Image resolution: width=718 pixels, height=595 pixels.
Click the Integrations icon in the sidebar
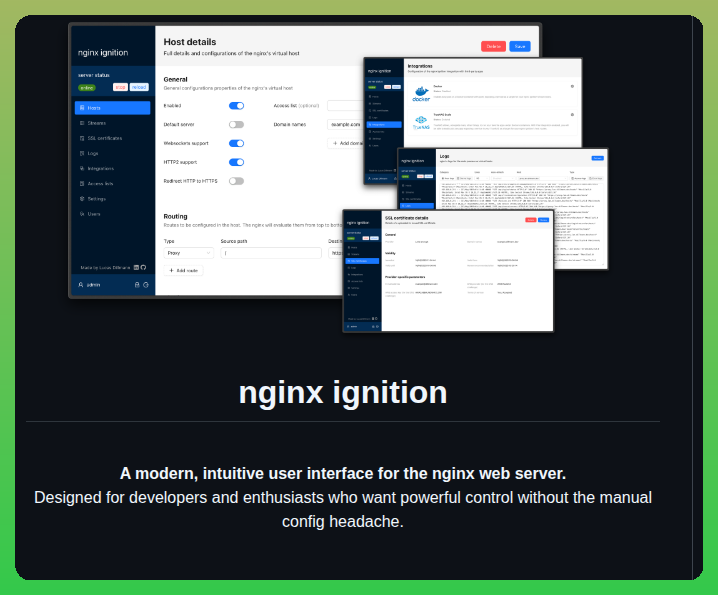pos(82,169)
